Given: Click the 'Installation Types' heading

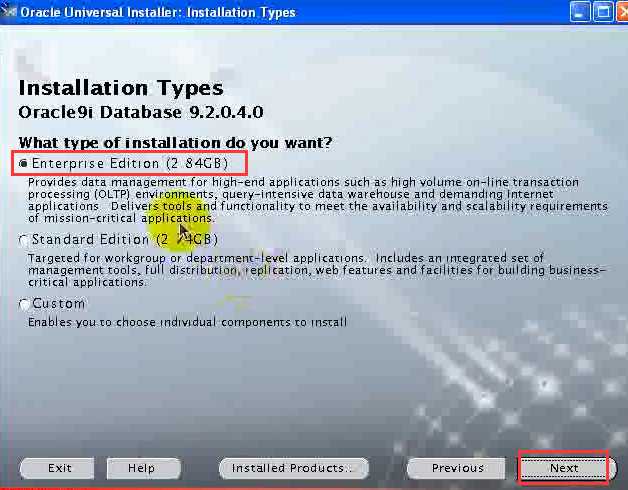Looking at the screenshot, I should pyautogui.click(x=121, y=88).
